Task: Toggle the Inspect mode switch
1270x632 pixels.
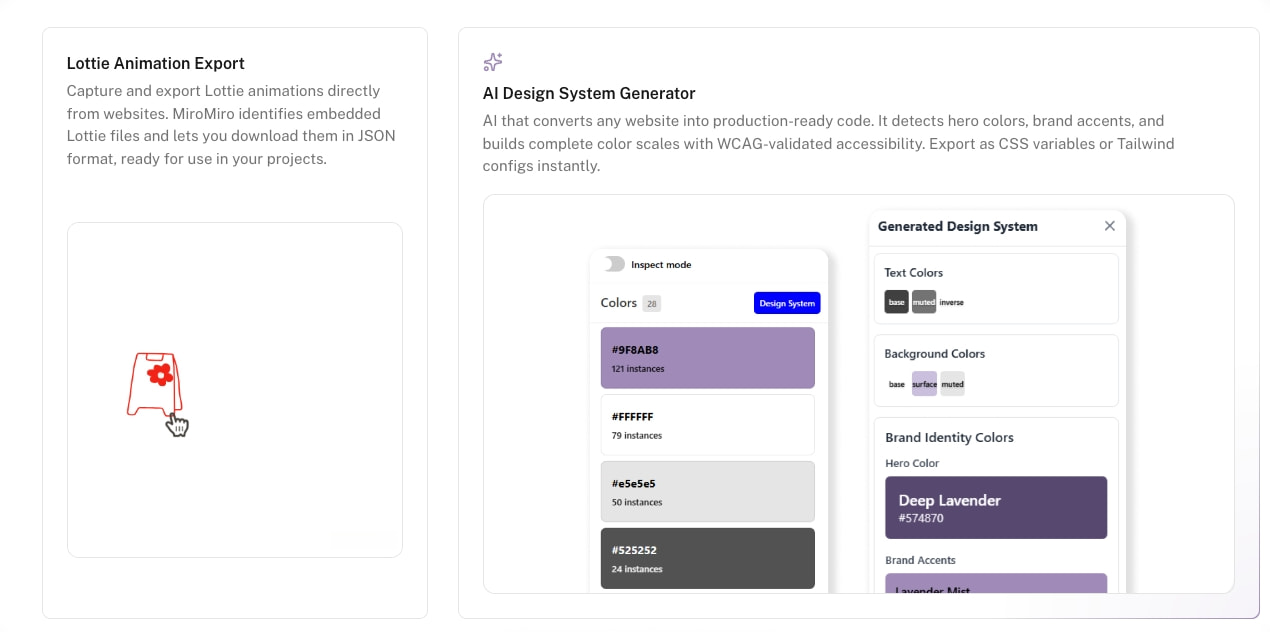Action: click(613, 264)
